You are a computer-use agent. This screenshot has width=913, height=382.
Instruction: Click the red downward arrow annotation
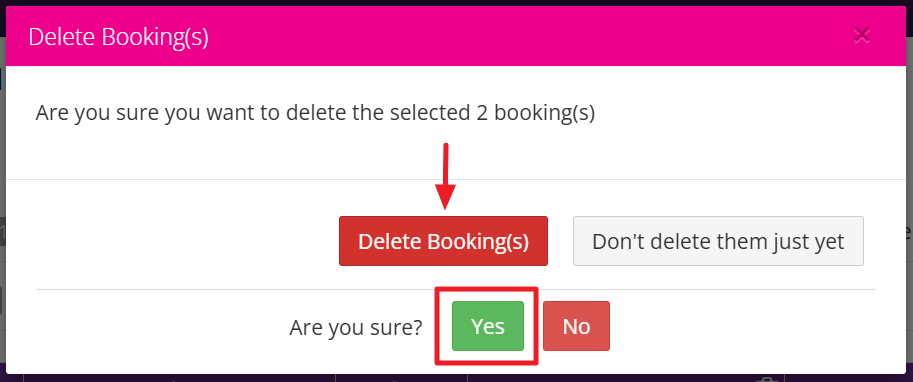click(445, 176)
